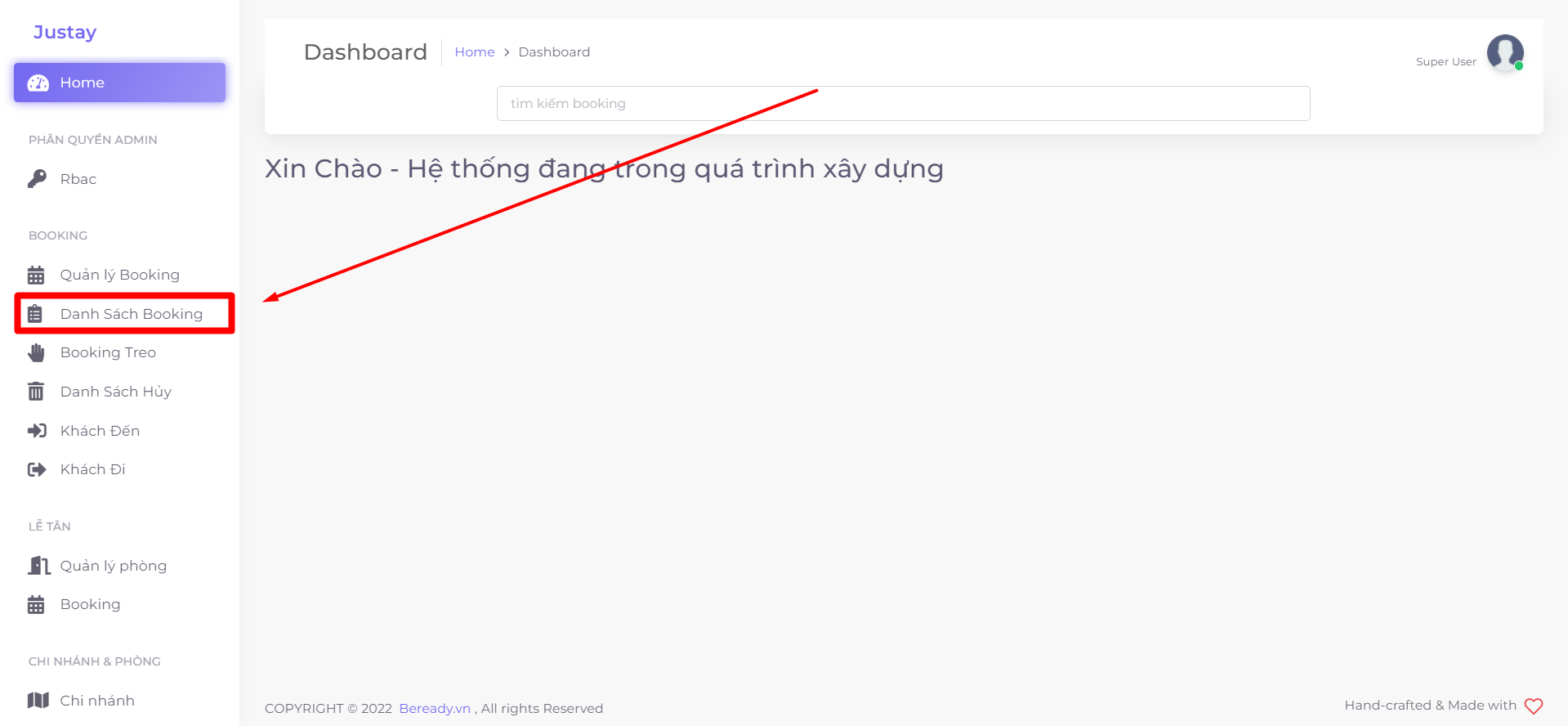Open the Super User avatar menu
The image size is (1568, 726).
click(1504, 53)
